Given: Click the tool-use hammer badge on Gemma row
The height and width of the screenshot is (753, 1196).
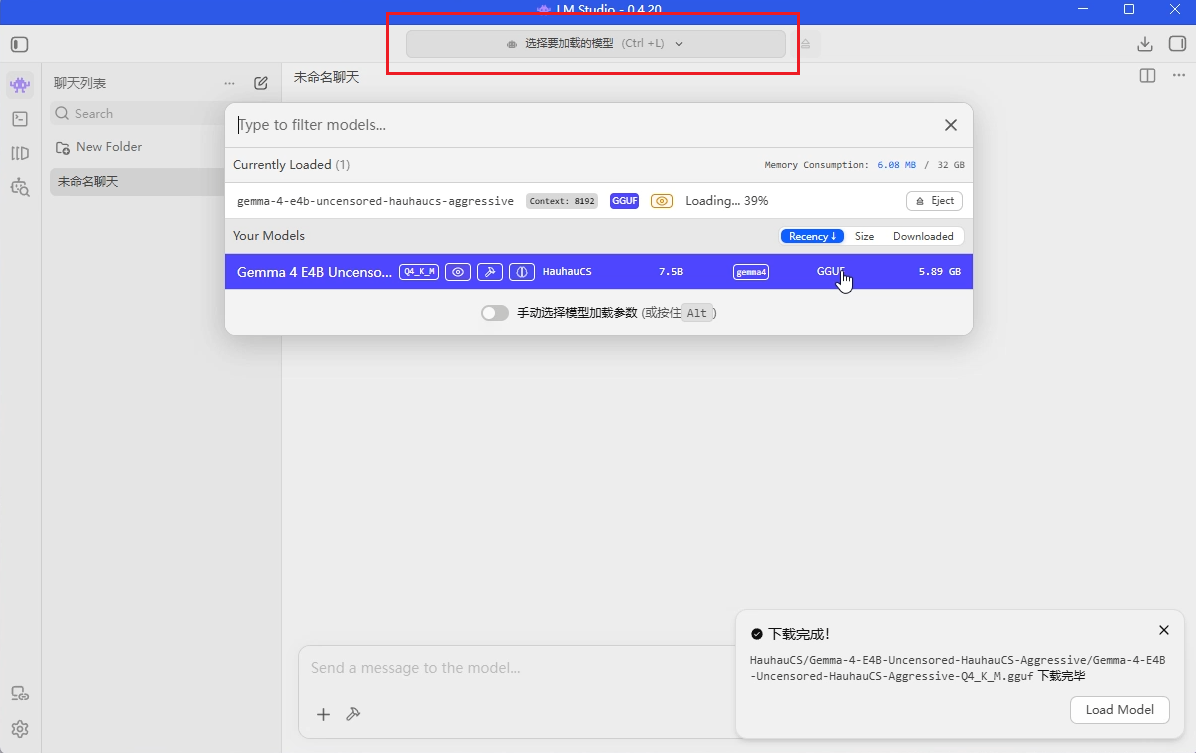Looking at the screenshot, I should 490,272.
